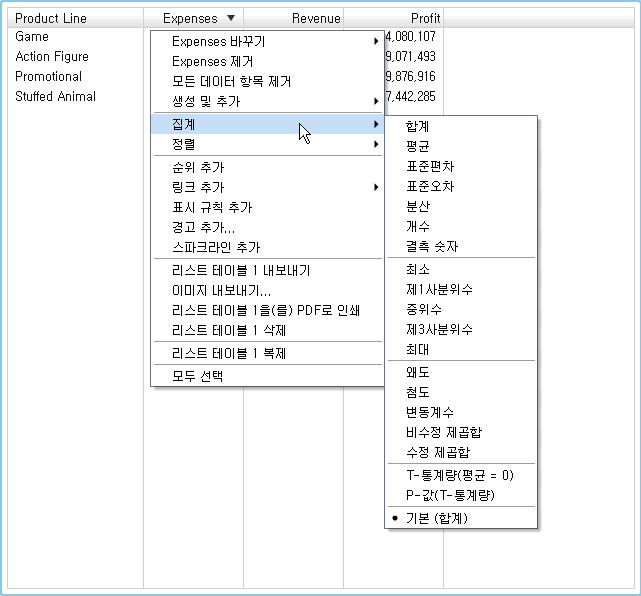Click the Revenue column header
Image resolution: width=641 pixels, height=596 pixels.
click(315, 18)
